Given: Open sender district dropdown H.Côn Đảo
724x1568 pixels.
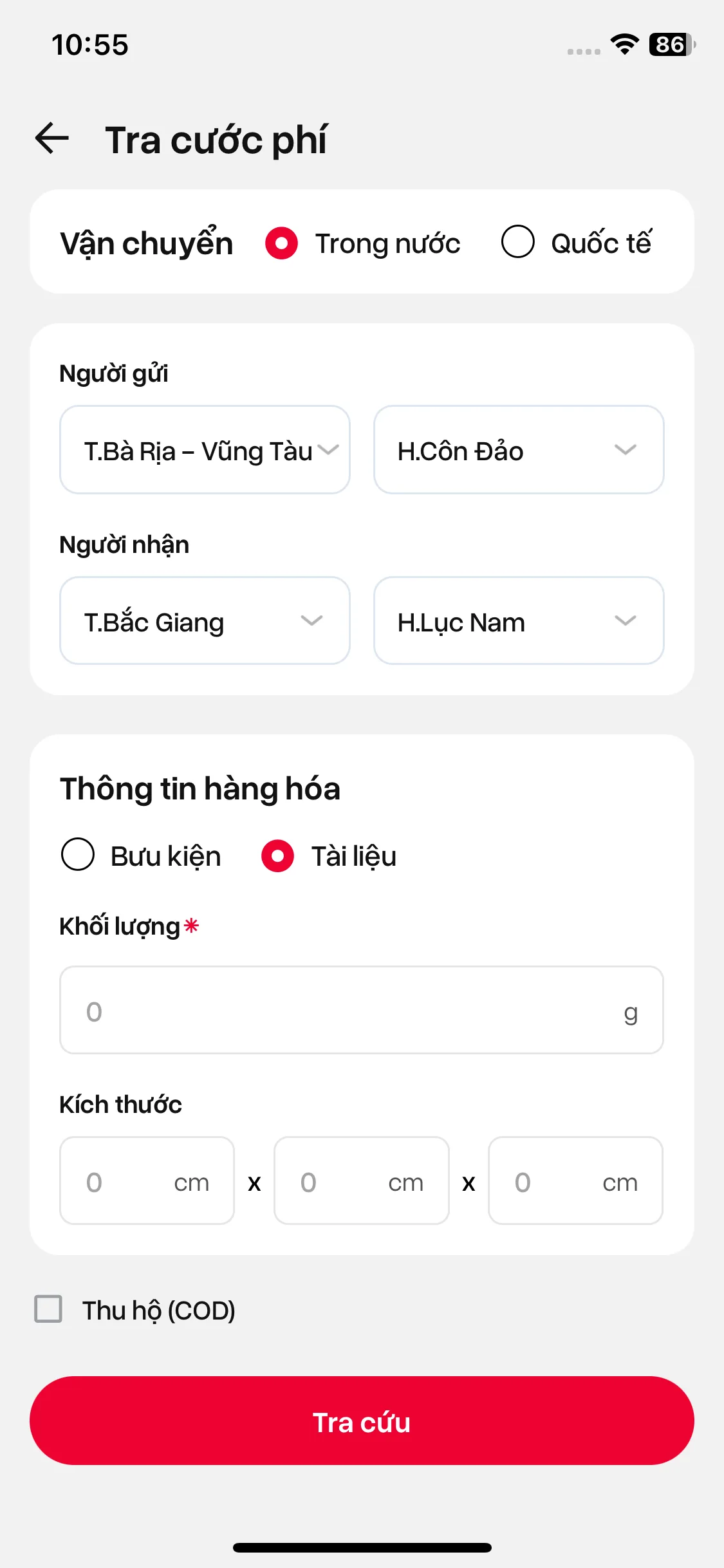Looking at the screenshot, I should tap(519, 450).
